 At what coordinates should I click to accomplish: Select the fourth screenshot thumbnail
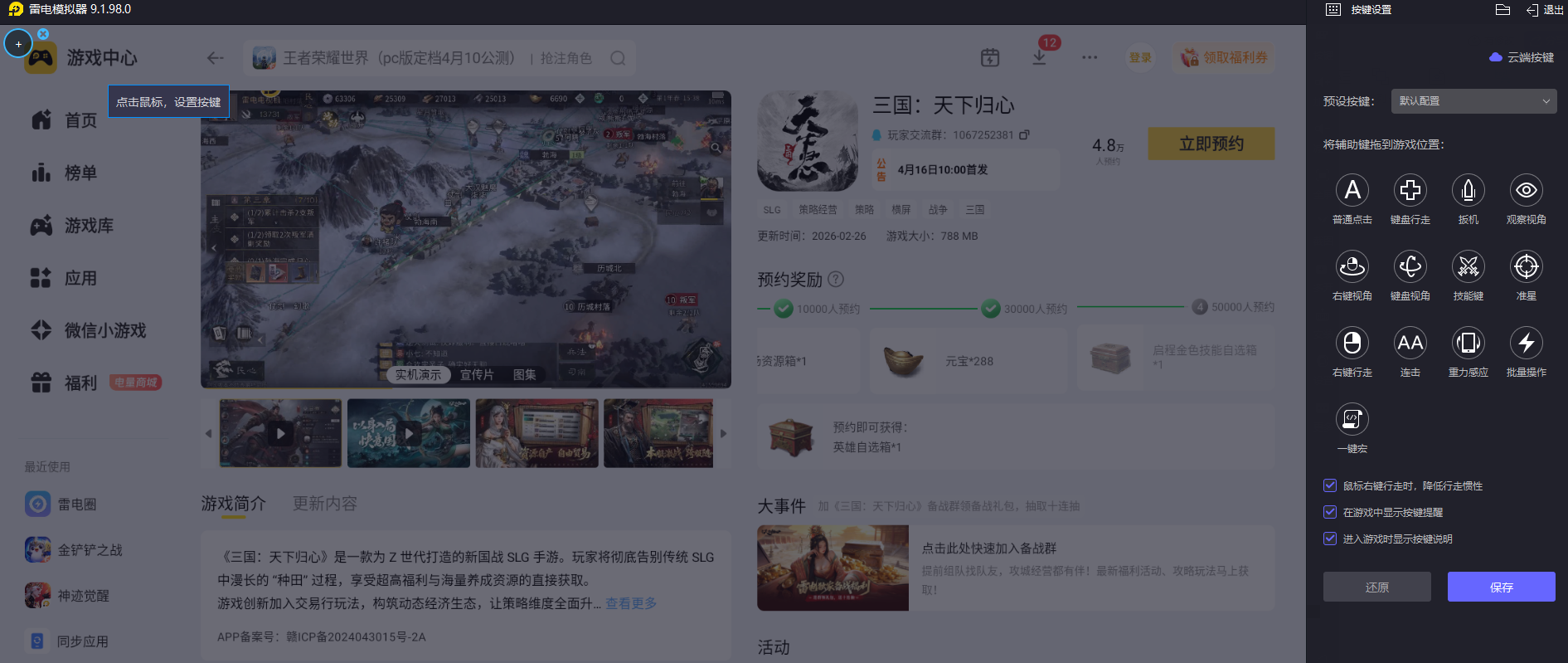(658, 433)
